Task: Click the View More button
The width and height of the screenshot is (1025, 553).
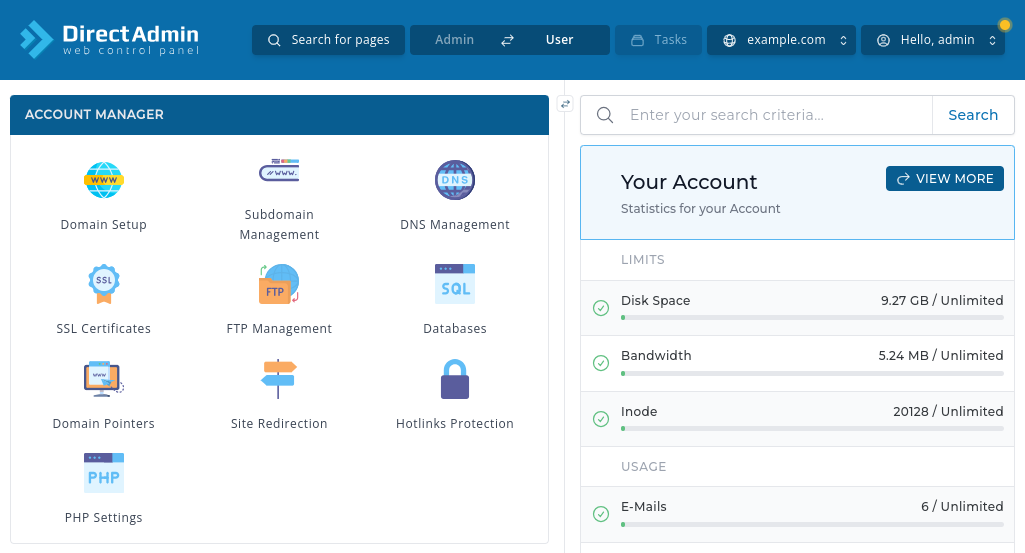Action: click(944, 179)
